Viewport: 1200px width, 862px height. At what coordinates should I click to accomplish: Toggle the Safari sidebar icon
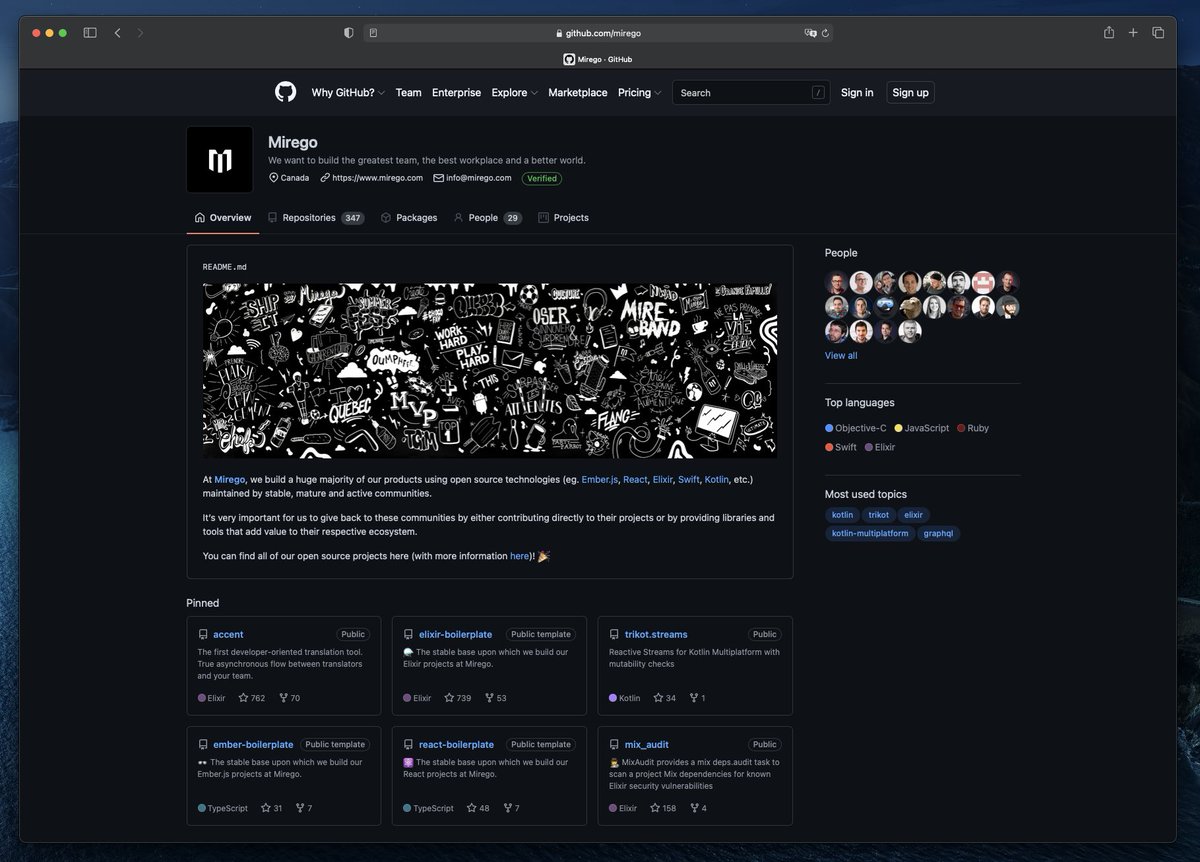coord(90,33)
